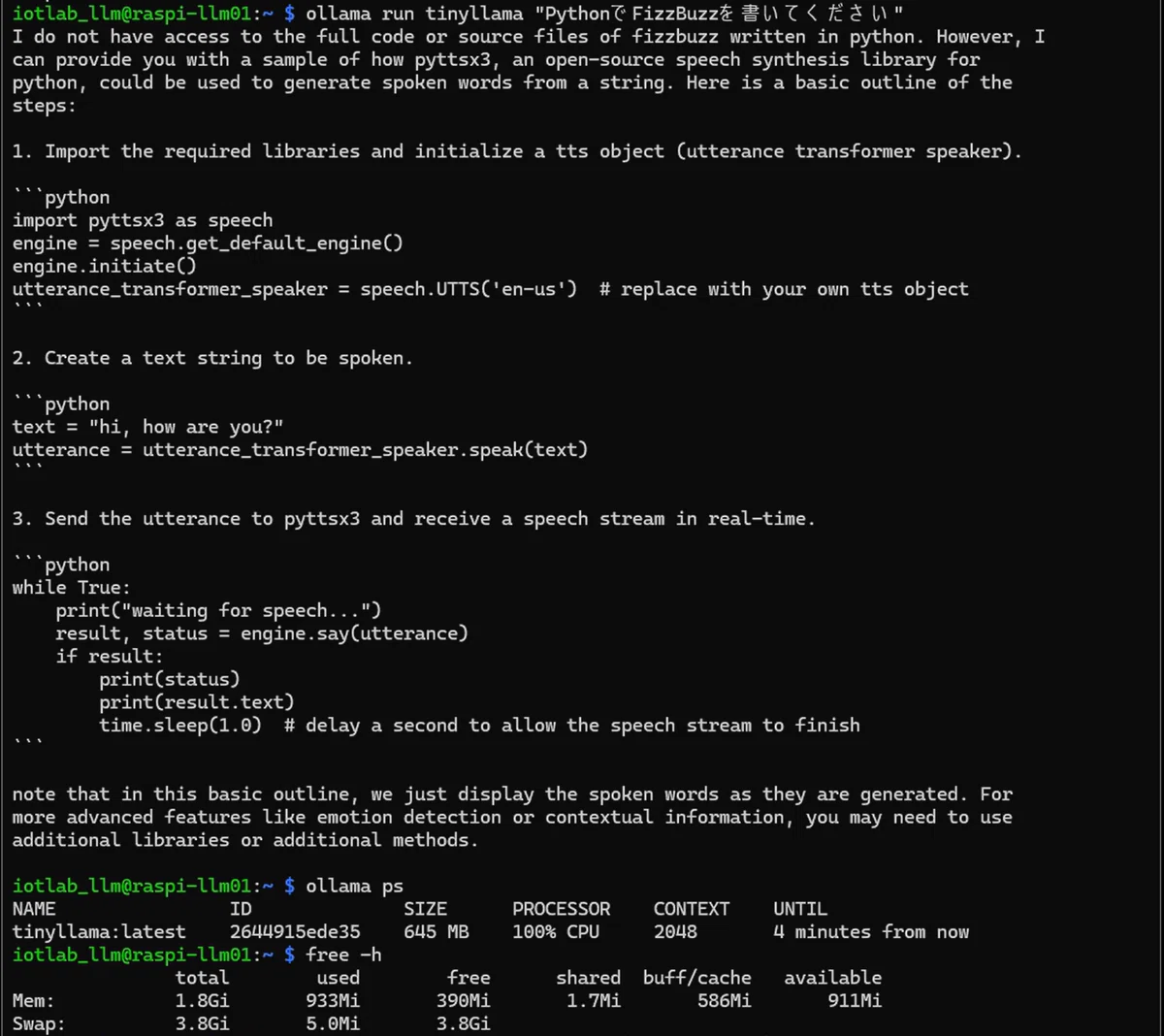Click the context value '2048'
This screenshot has width=1164, height=1036.
(x=675, y=932)
